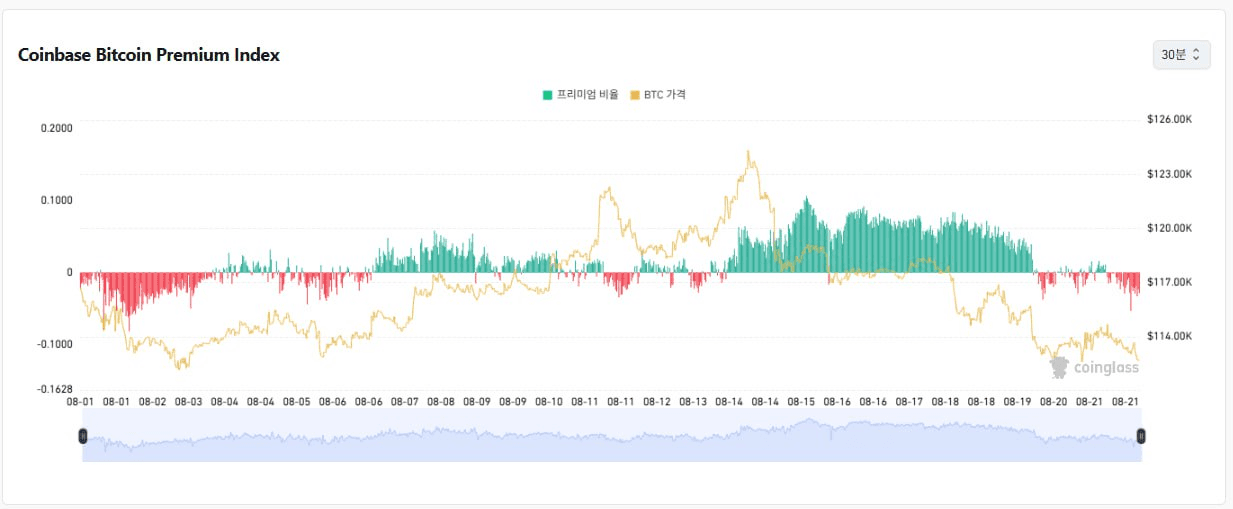Click the 0.2000 left axis label
The image size is (1233, 509).
56,128
